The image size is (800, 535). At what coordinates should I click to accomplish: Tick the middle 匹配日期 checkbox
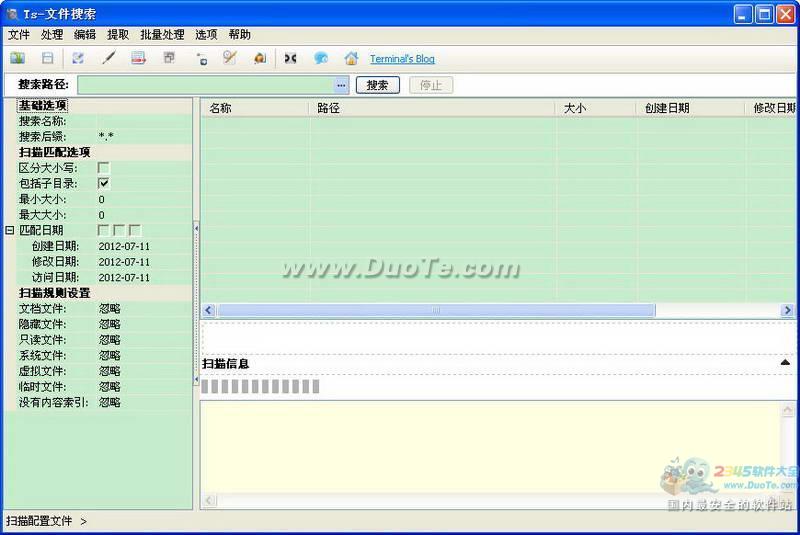(119, 230)
